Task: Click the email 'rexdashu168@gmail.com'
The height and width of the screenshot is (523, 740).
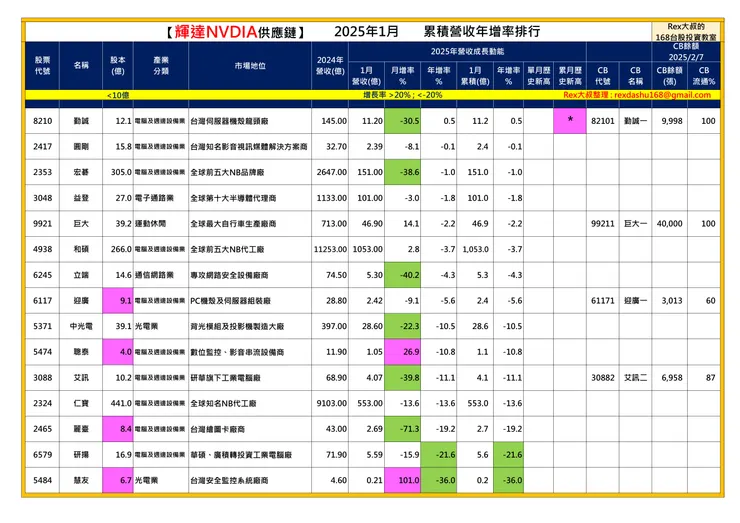Action: pos(662,95)
